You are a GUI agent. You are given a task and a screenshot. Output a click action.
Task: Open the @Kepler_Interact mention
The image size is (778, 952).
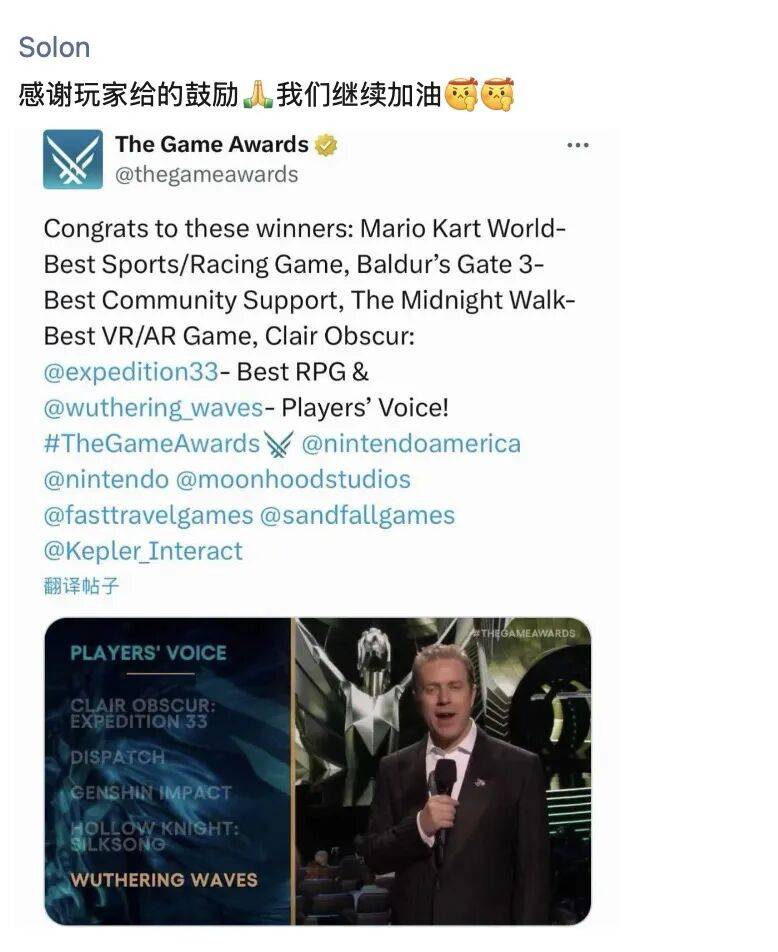pos(143,551)
